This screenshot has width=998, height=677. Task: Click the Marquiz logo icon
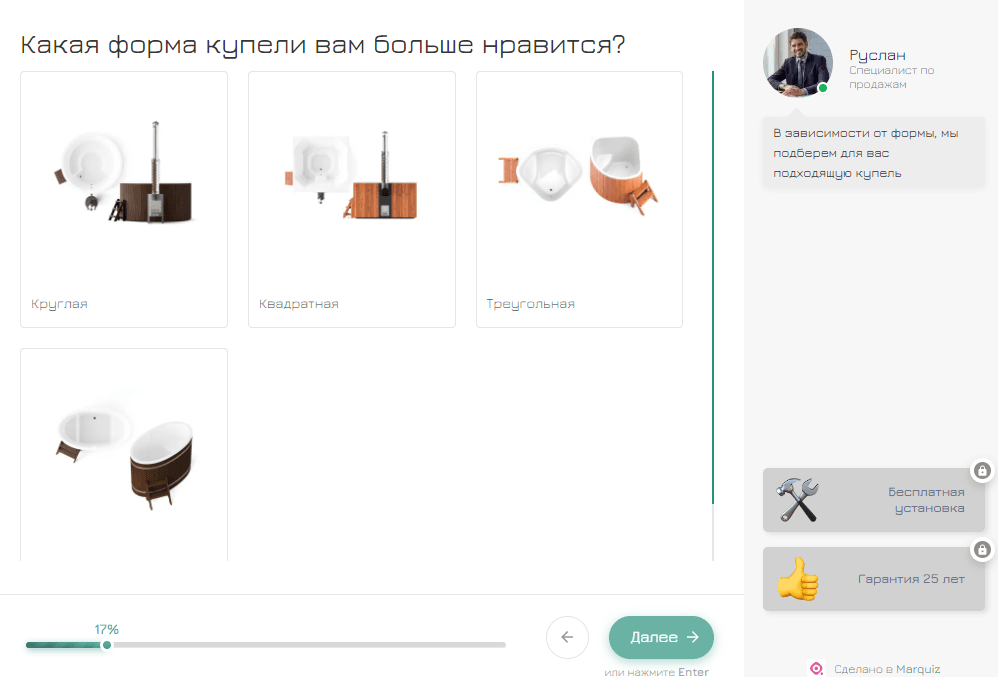pyautogui.click(x=817, y=669)
